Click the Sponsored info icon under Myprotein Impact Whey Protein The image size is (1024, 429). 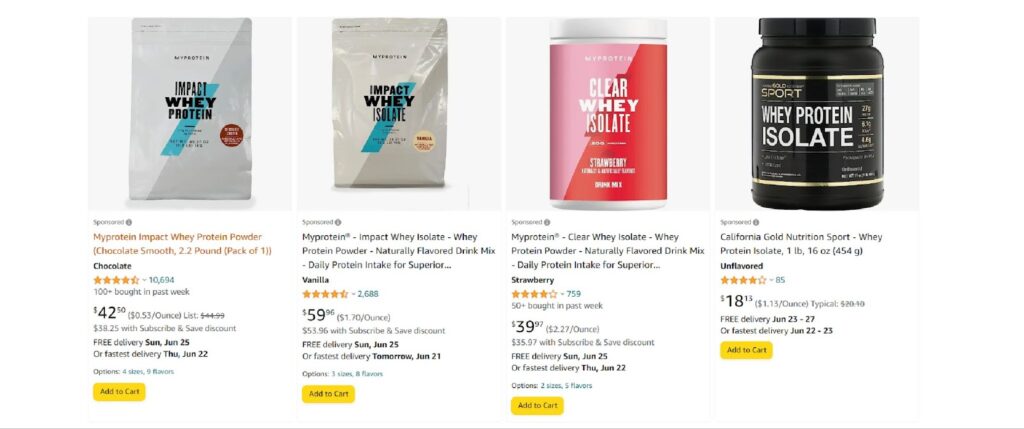click(129, 222)
